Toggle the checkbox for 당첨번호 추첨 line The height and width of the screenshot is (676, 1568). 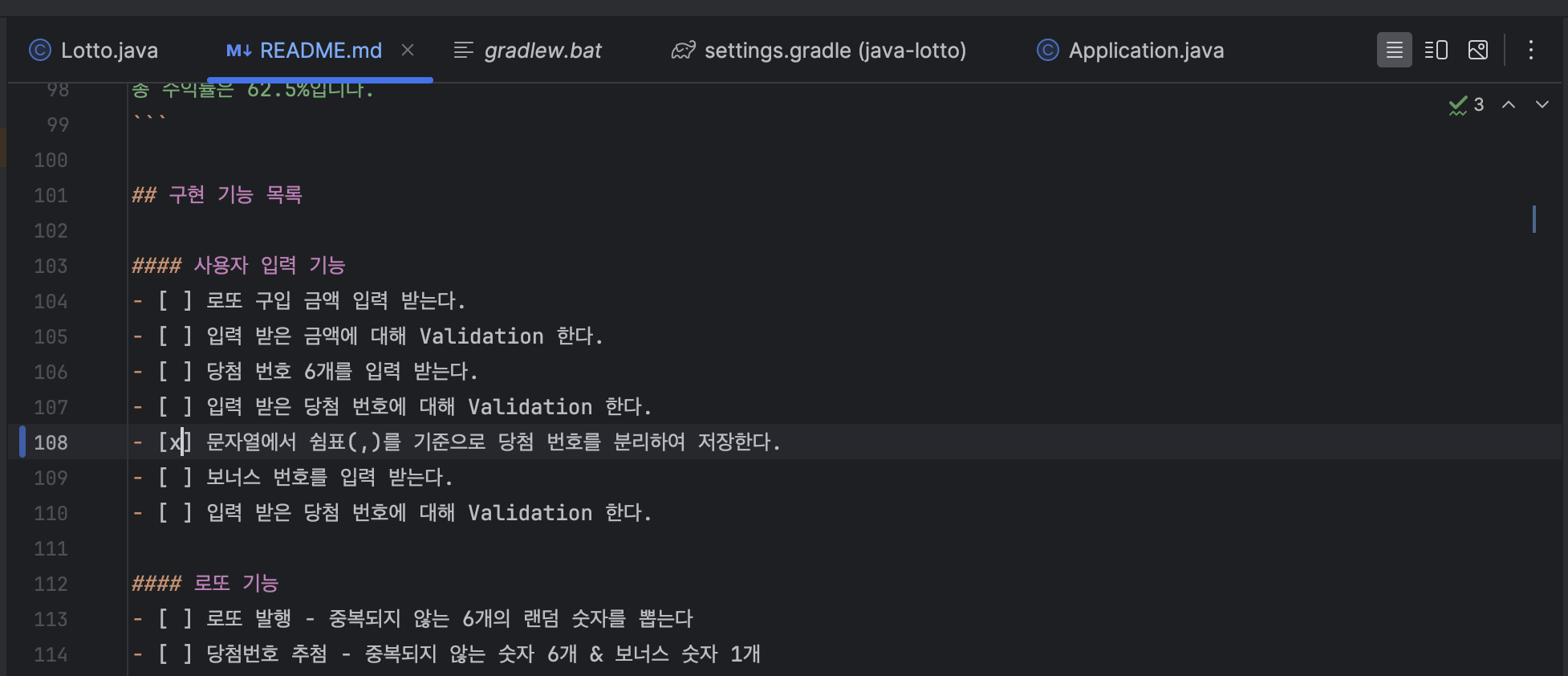click(175, 654)
